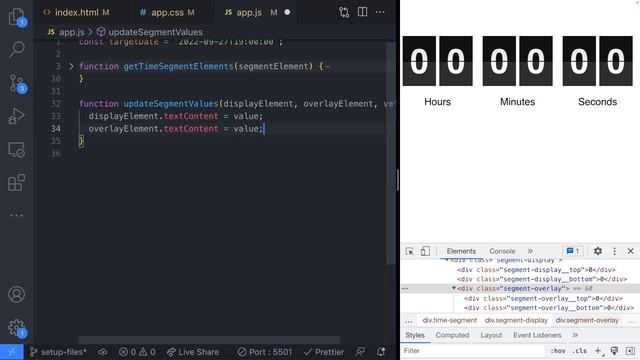
Task: Click the editor vertical scrollbar
Action: click(391, 153)
